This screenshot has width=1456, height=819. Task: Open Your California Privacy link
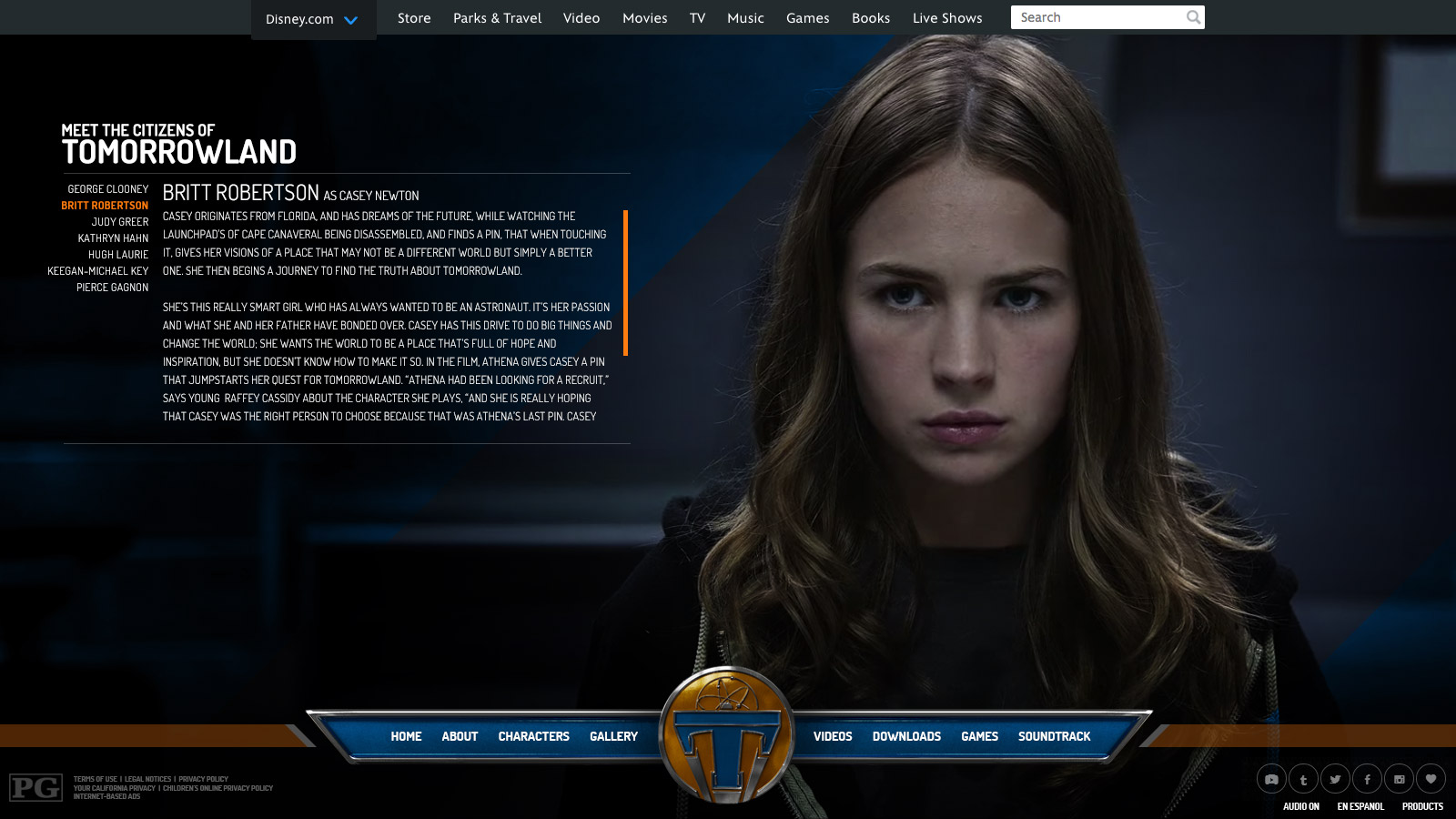pyautogui.click(x=115, y=788)
